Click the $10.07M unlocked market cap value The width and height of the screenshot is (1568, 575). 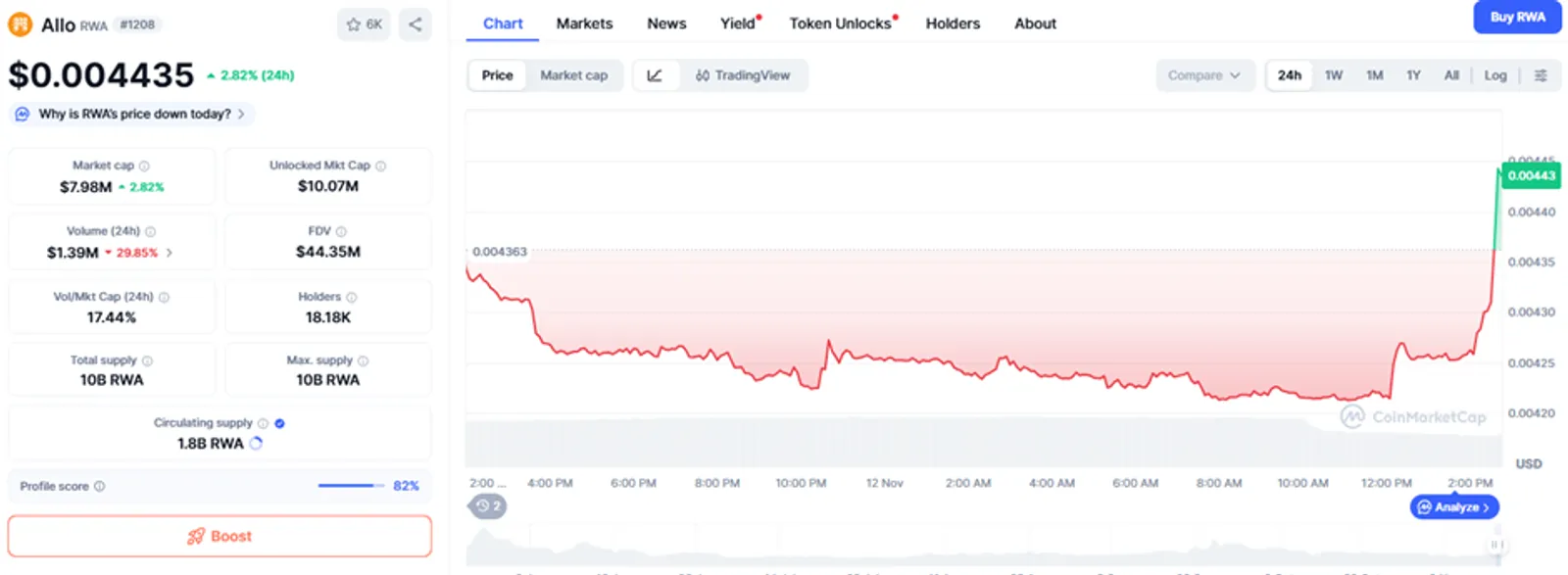click(328, 186)
